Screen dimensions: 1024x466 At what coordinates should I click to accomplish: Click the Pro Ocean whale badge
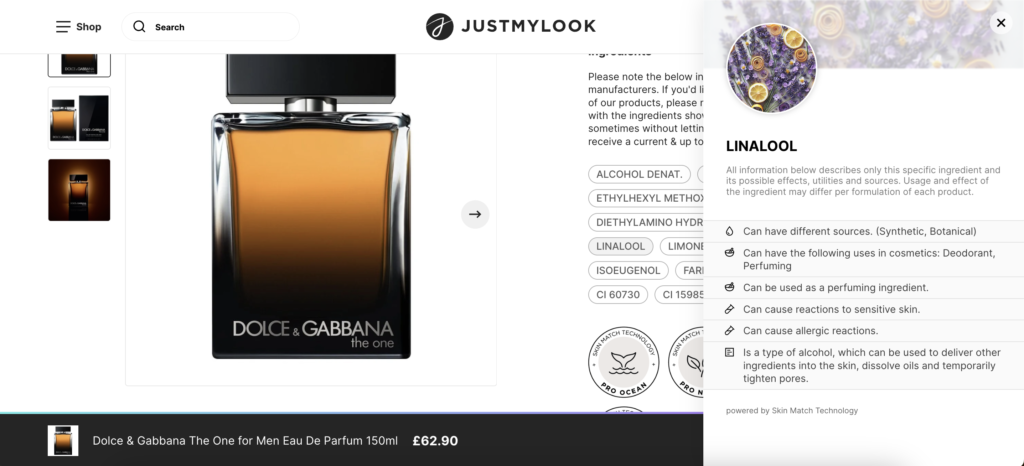coord(623,362)
